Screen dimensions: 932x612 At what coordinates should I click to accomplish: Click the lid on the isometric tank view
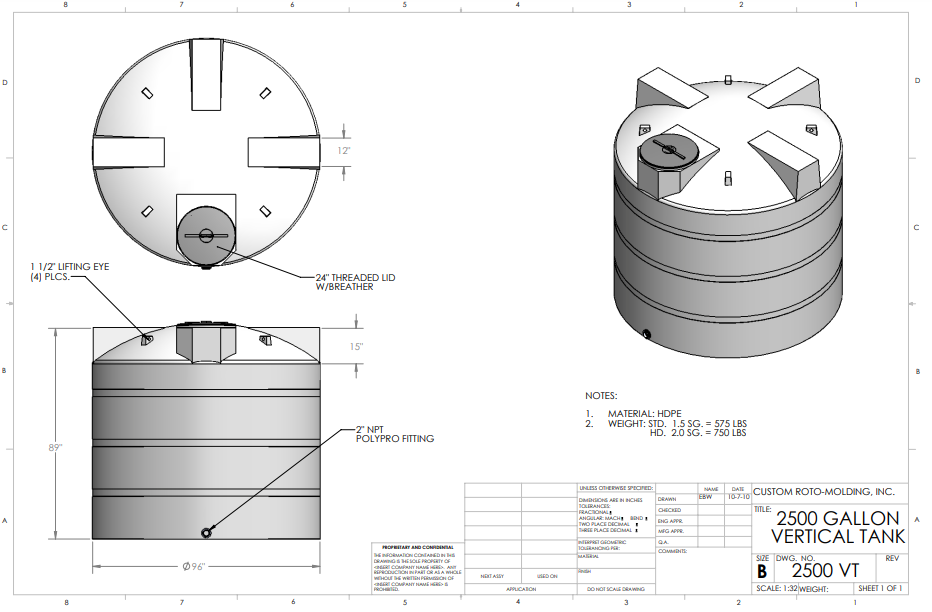[667, 152]
